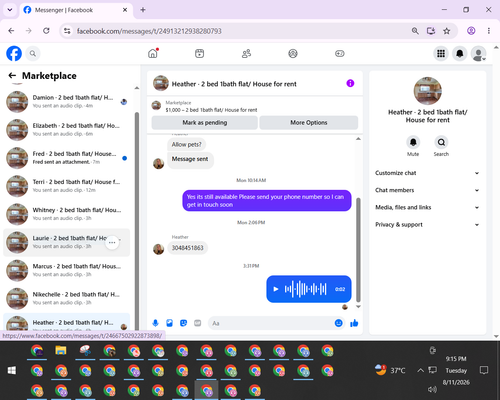The height and width of the screenshot is (400, 500).
Task: Open the Groups icon in top navigation
Action: [x=293, y=53]
